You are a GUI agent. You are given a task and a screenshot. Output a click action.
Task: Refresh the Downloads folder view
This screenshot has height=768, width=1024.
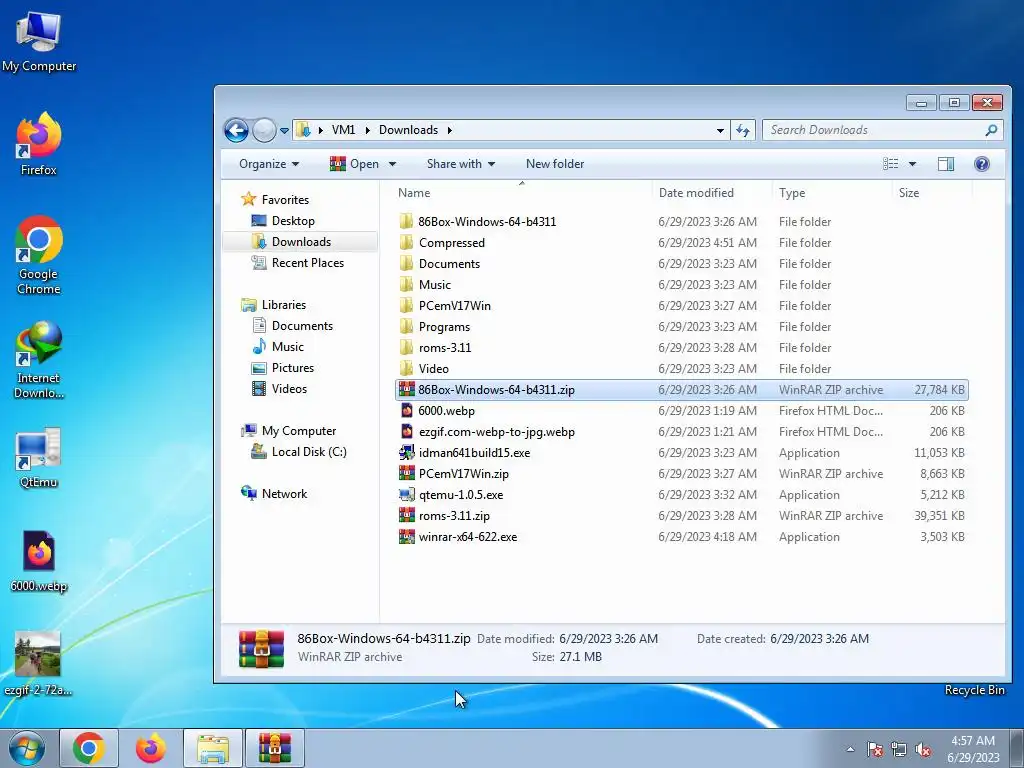pyautogui.click(x=743, y=130)
